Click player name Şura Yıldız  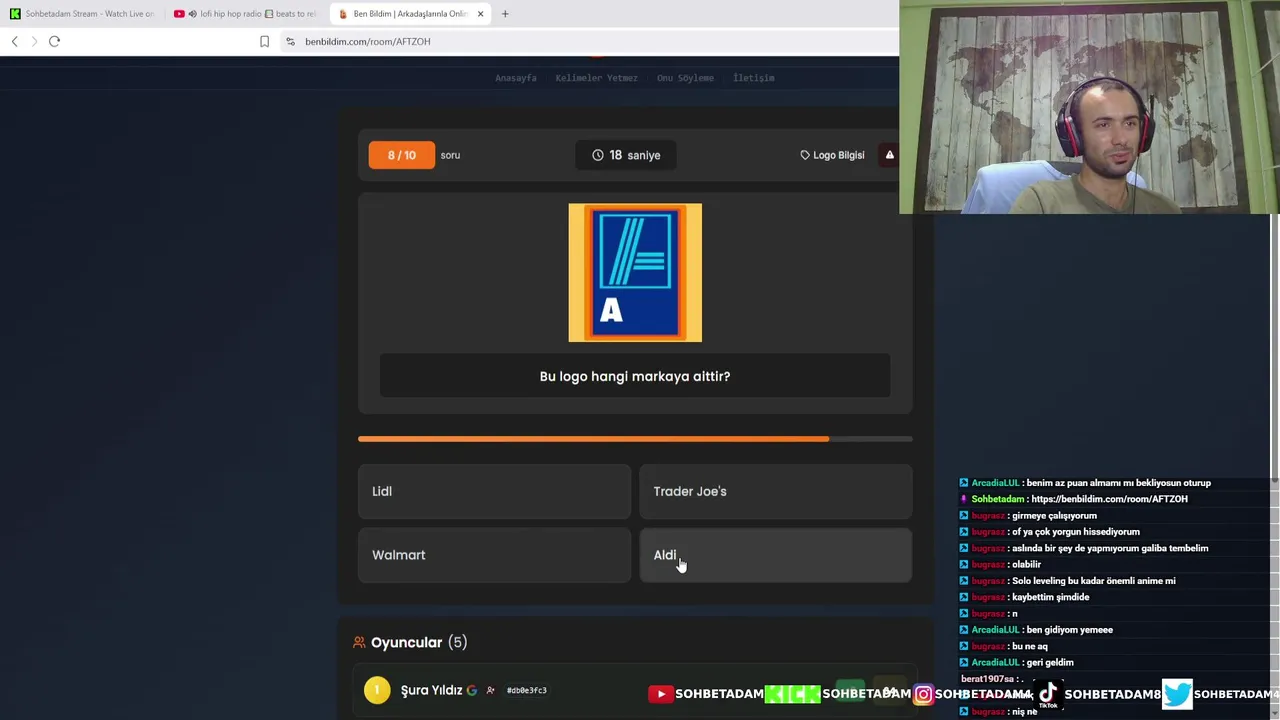click(431, 690)
